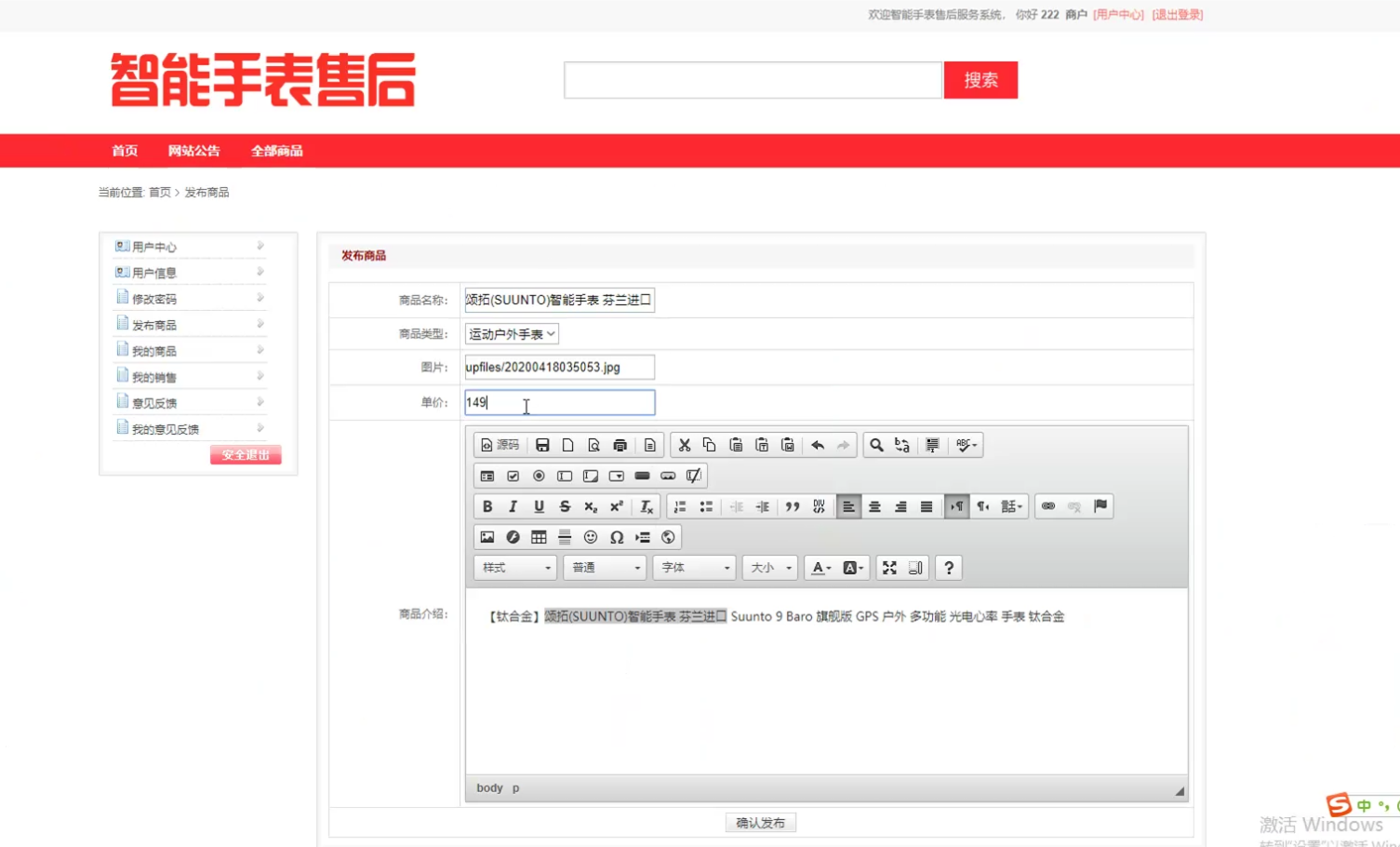Insert a table into the editor
Viewport: 1400px width, 847px height.
click(x=539, y=537)
